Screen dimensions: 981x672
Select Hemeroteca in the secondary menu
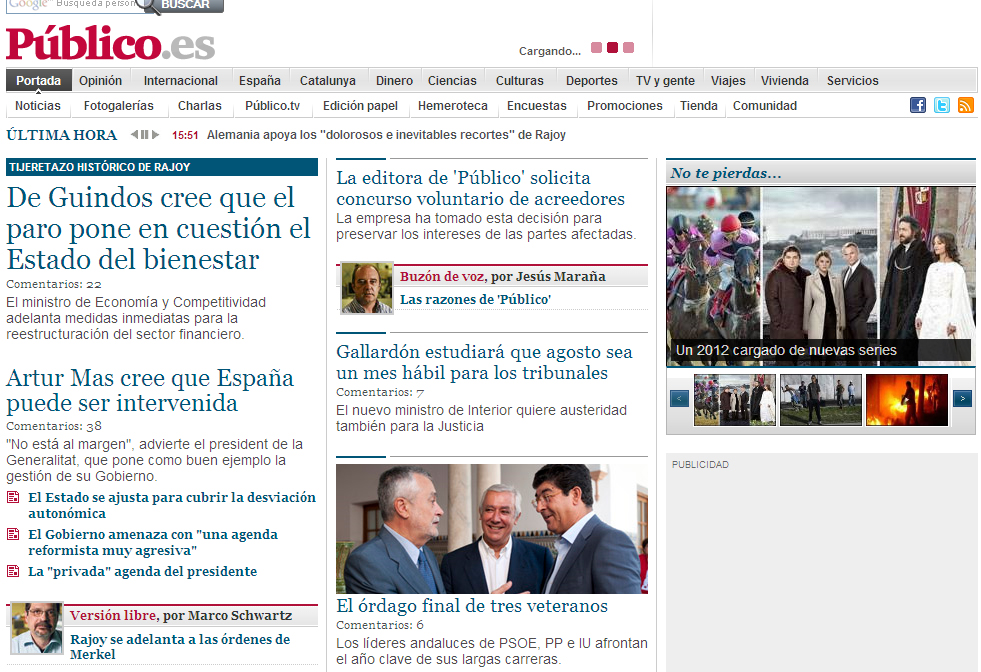pos(452,106)
